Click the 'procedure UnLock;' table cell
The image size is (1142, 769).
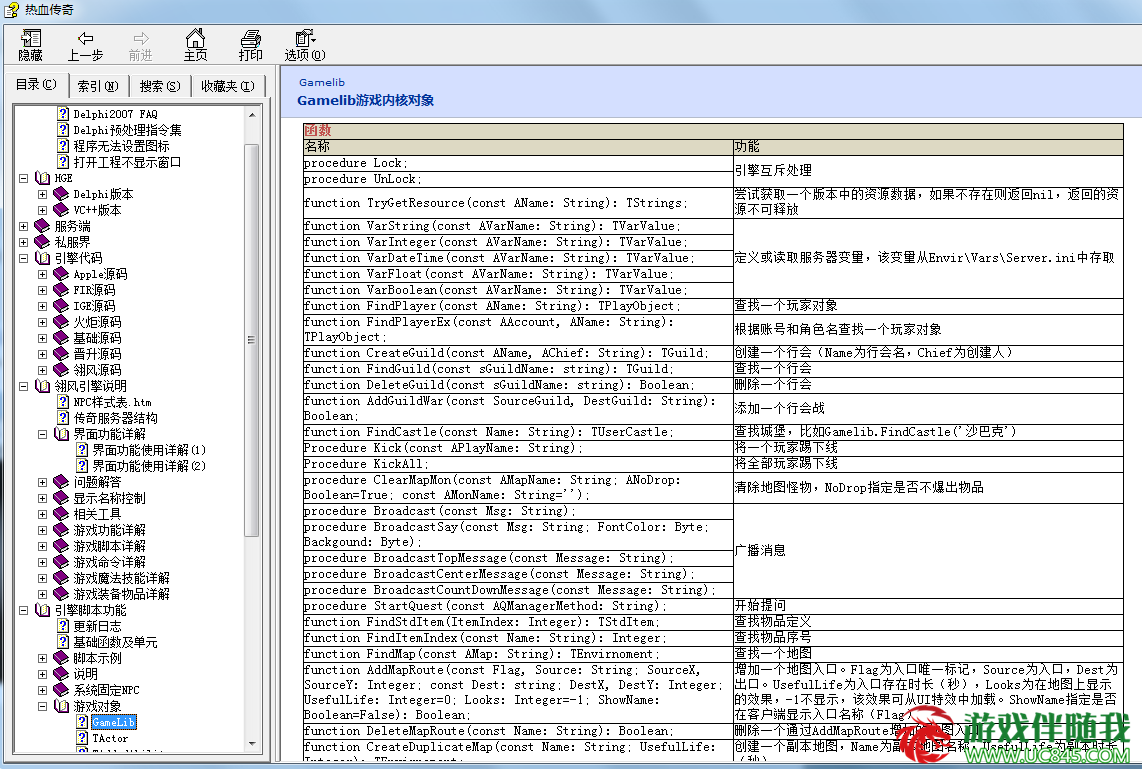[518, 179]
